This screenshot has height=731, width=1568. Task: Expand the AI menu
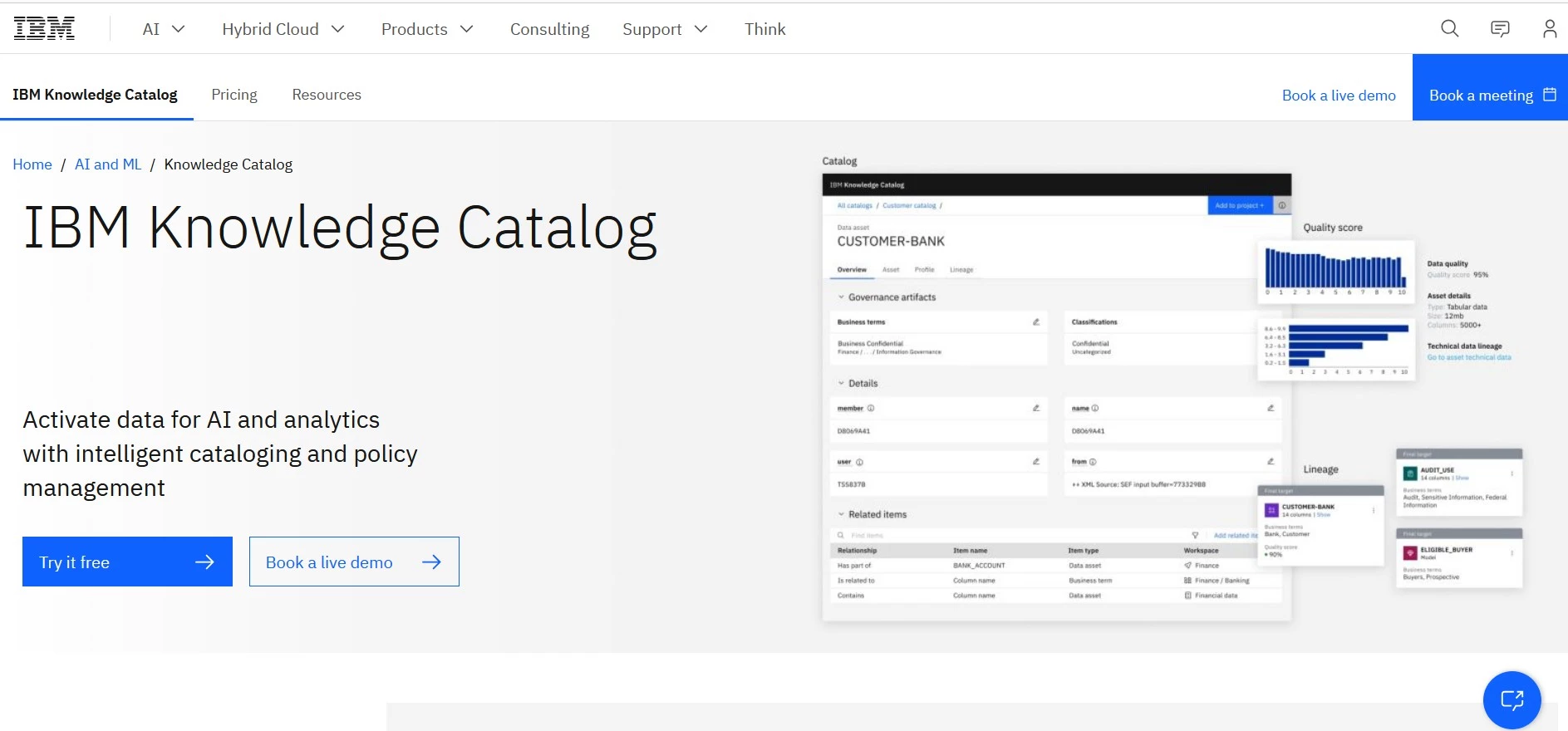tap(164, 29)
